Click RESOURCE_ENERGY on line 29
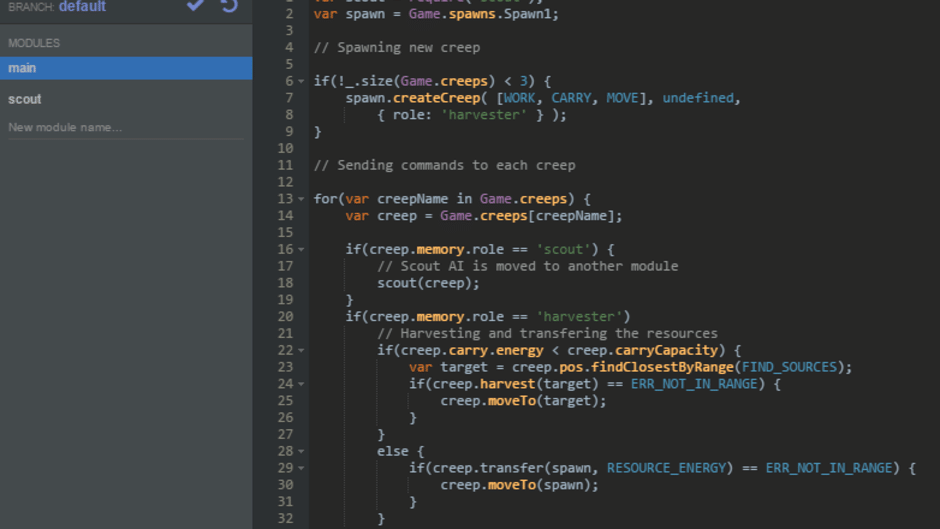 (666, 467)
